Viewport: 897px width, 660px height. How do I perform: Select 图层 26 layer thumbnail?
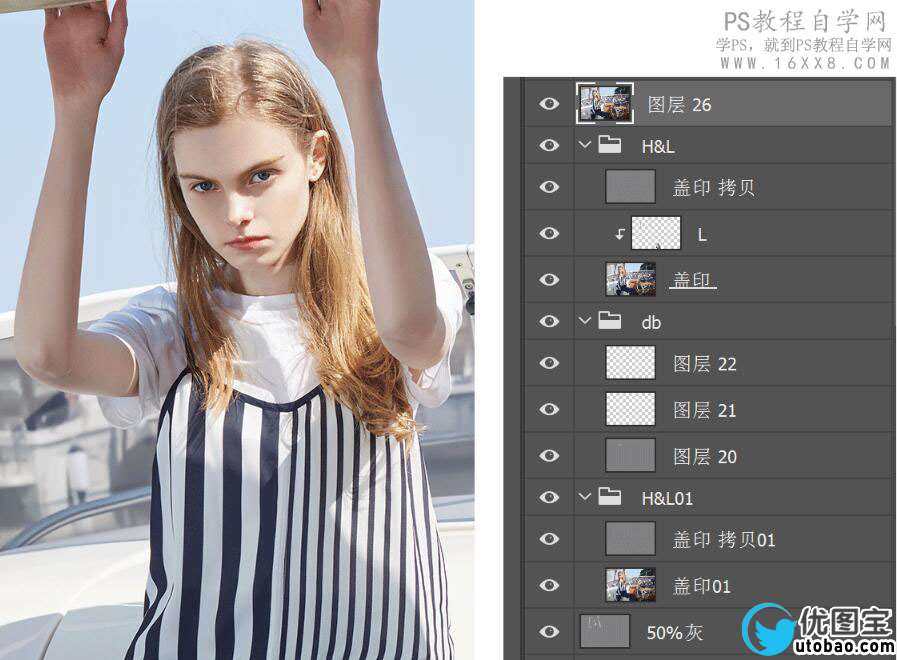pos(605,104)
